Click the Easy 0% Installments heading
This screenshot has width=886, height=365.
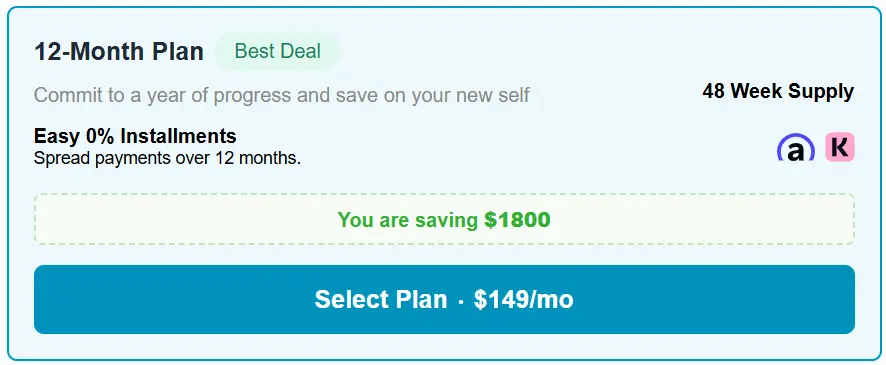point(135,136)
